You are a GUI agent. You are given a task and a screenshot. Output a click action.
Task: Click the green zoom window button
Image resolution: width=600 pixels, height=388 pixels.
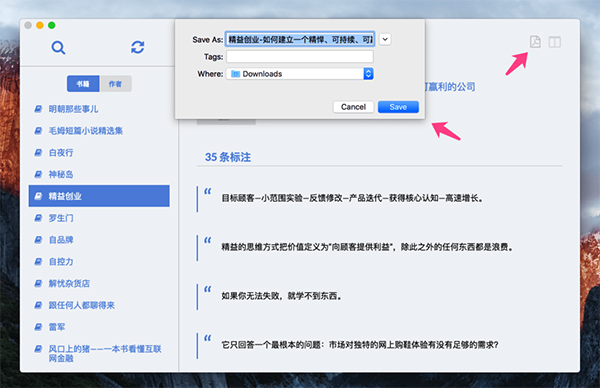(52, 25)
